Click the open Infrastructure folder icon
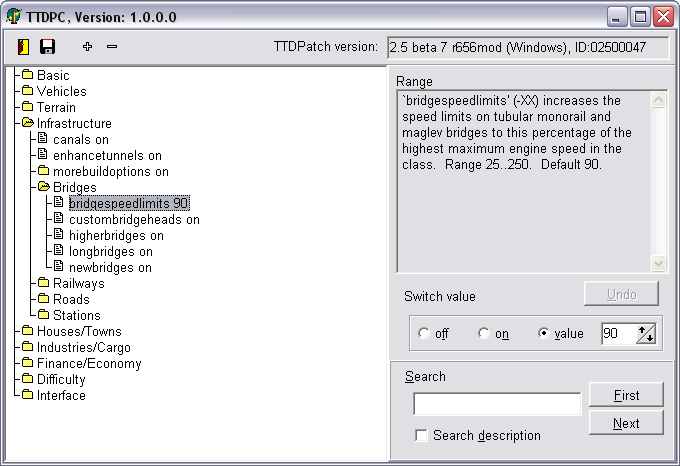This screenshot has width=680, height=466. [28, 123]
